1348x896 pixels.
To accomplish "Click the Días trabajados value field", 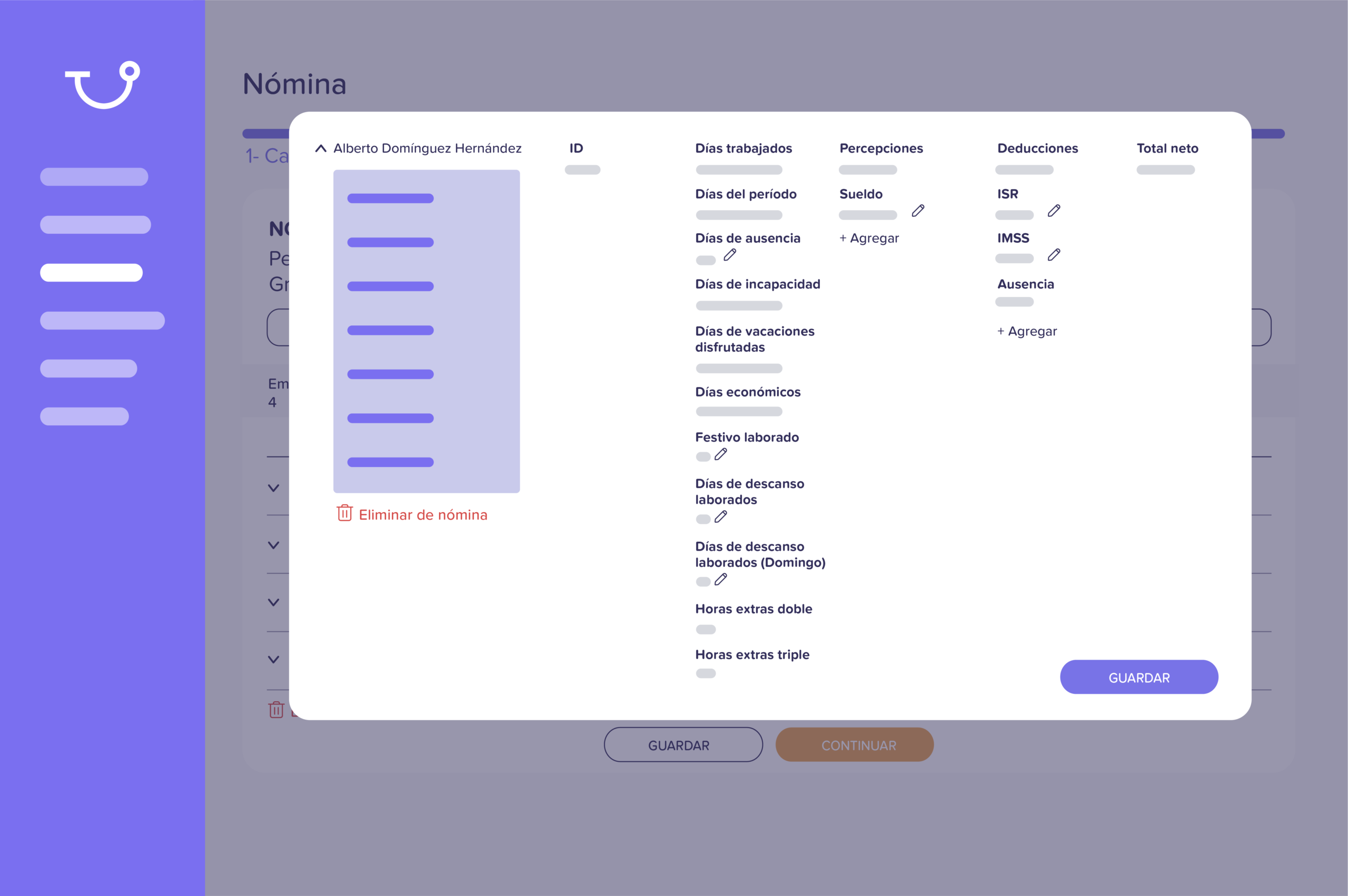I will point(739,170).
